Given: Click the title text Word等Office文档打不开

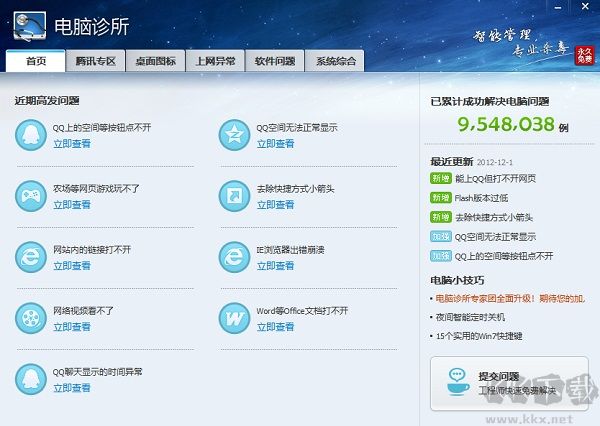Looking at the screenshot, I should 302,311.
